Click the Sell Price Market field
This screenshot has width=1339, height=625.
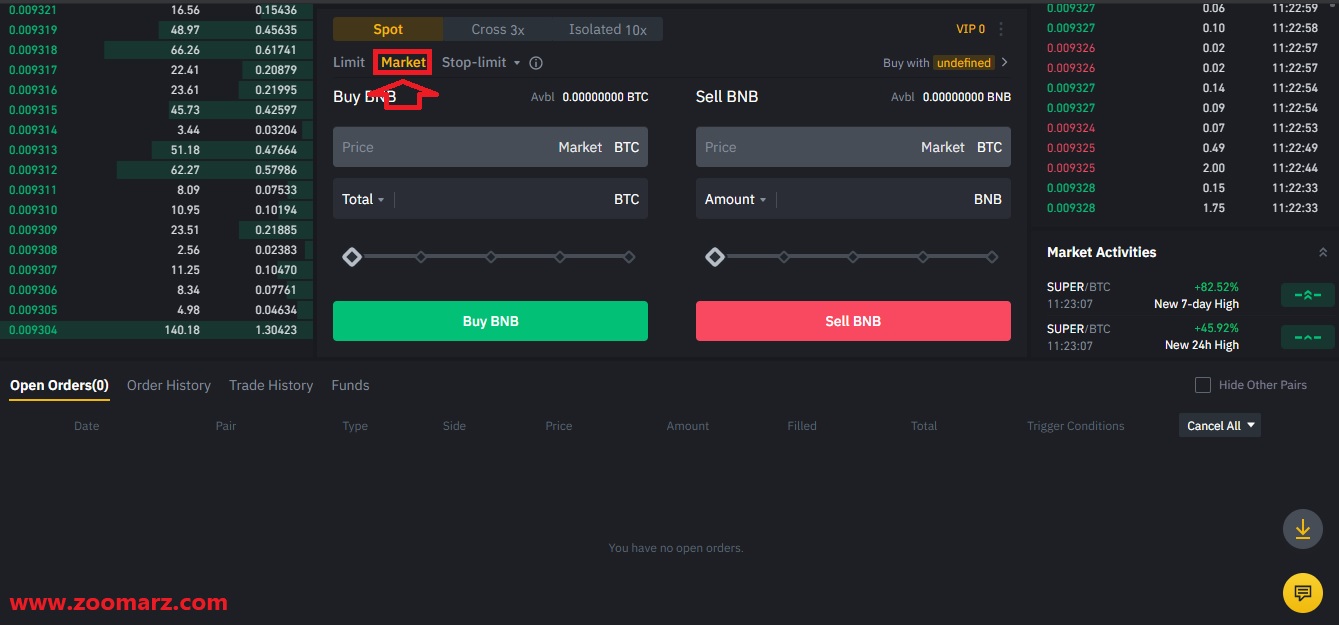853,147
